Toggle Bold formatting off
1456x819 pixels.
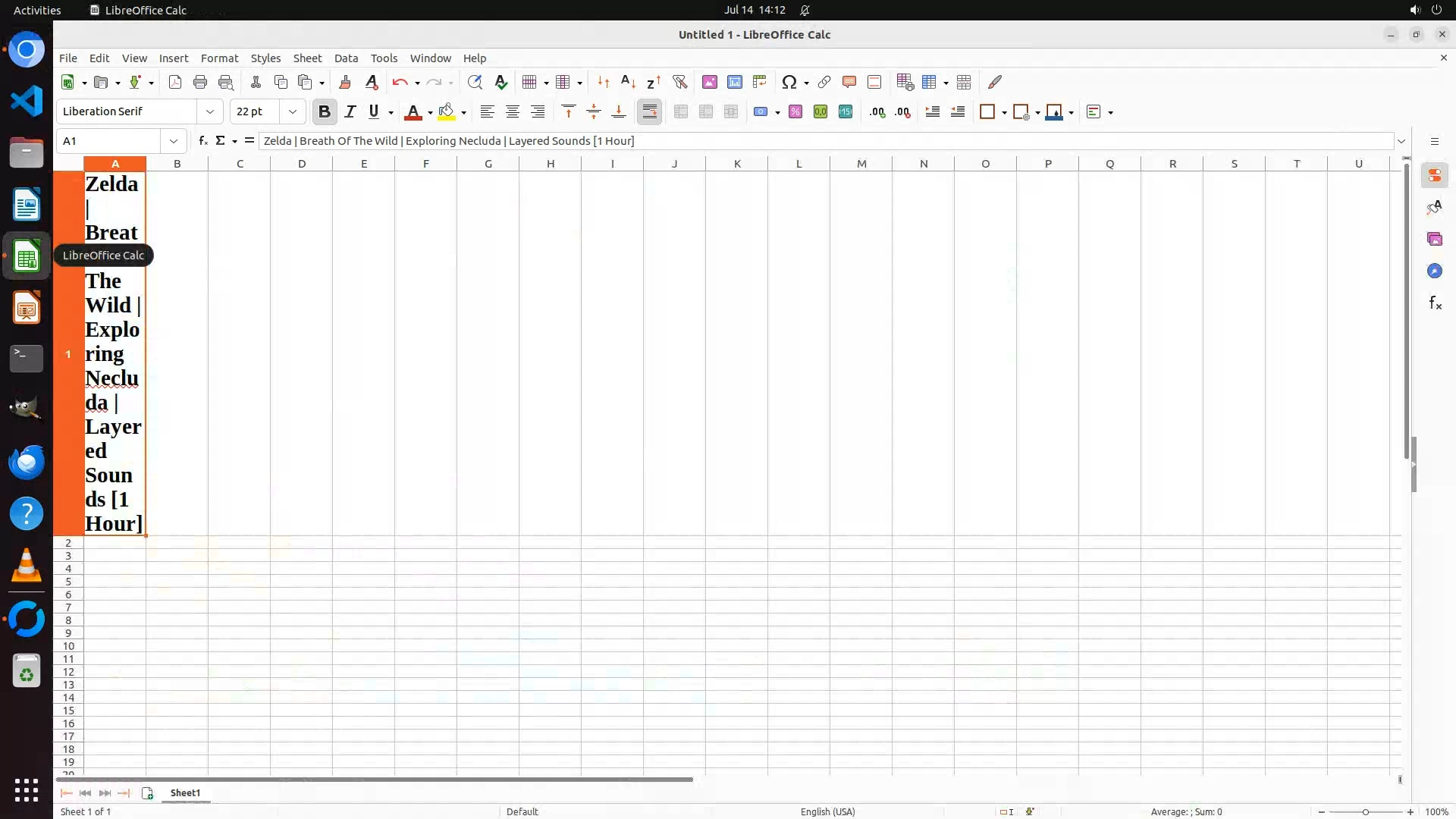pos(325,111)
